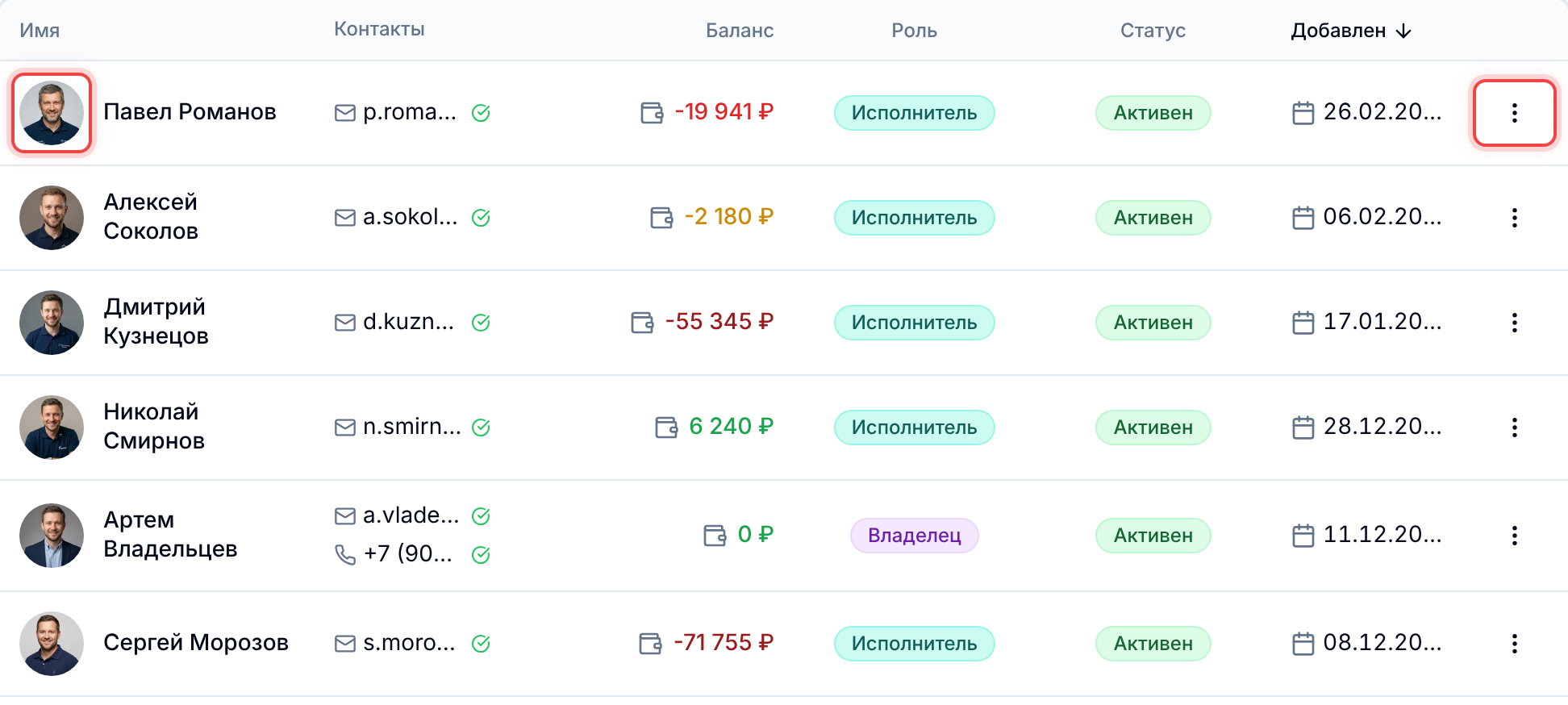Click the envelope icon beside n.smirn... email
Viewport: 1568px width, 705px height.
(345, 428)
